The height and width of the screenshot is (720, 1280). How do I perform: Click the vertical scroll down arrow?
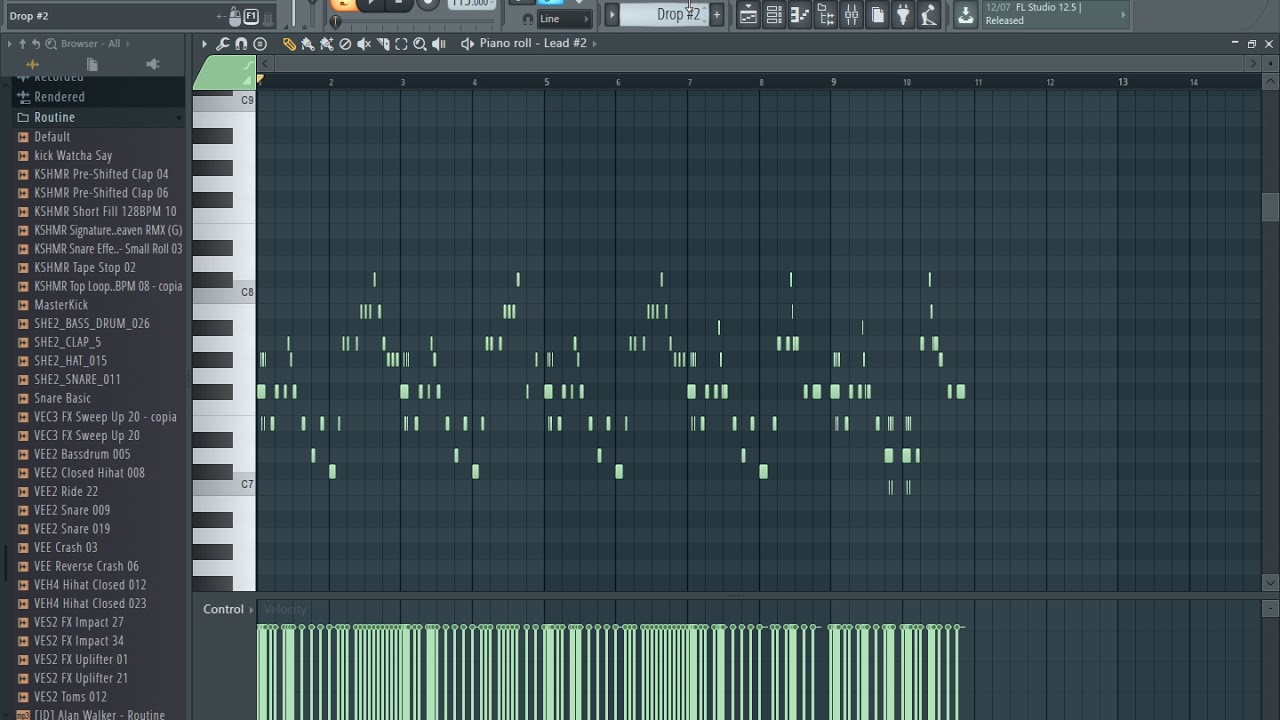pos(1270,583)
